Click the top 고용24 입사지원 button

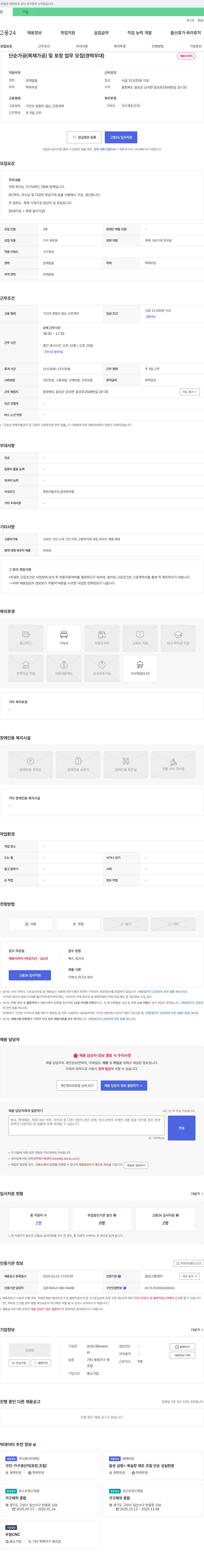coord(121,138)
